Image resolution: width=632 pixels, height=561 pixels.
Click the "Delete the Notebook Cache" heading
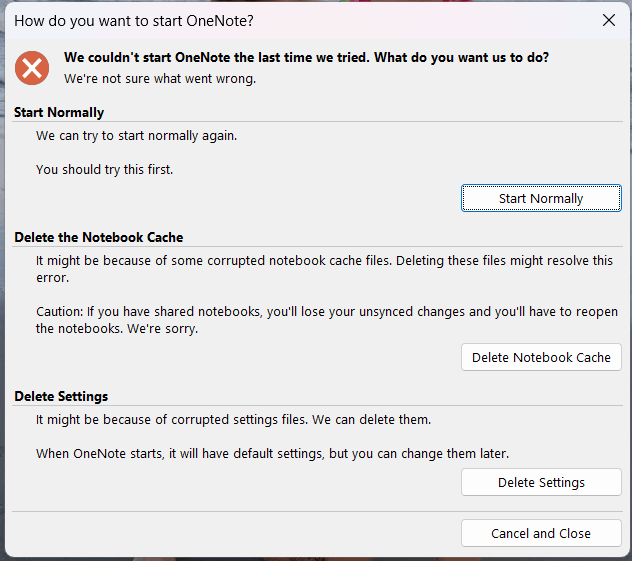(99, 237)
